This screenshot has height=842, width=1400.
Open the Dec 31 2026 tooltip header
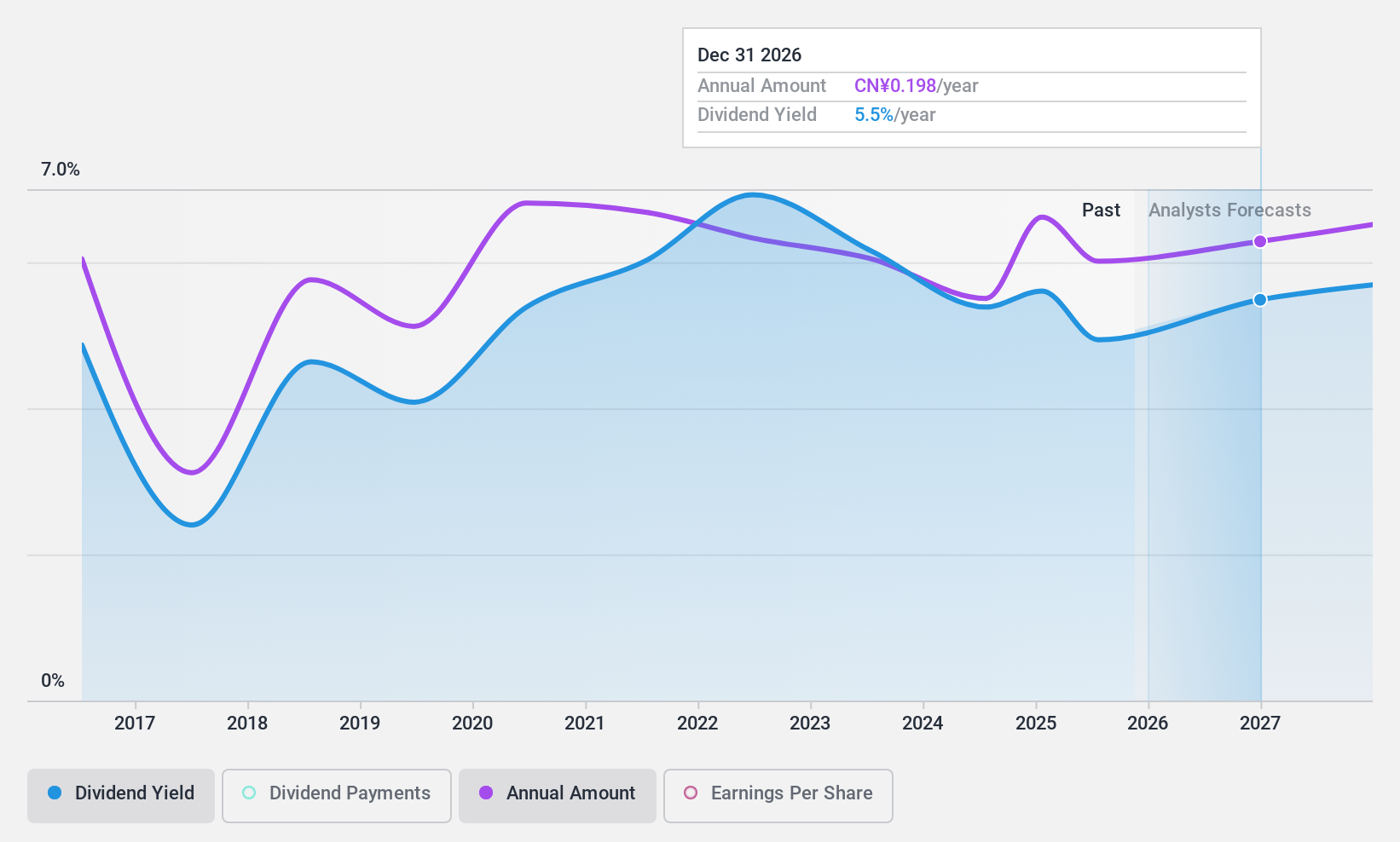[749, 55]
